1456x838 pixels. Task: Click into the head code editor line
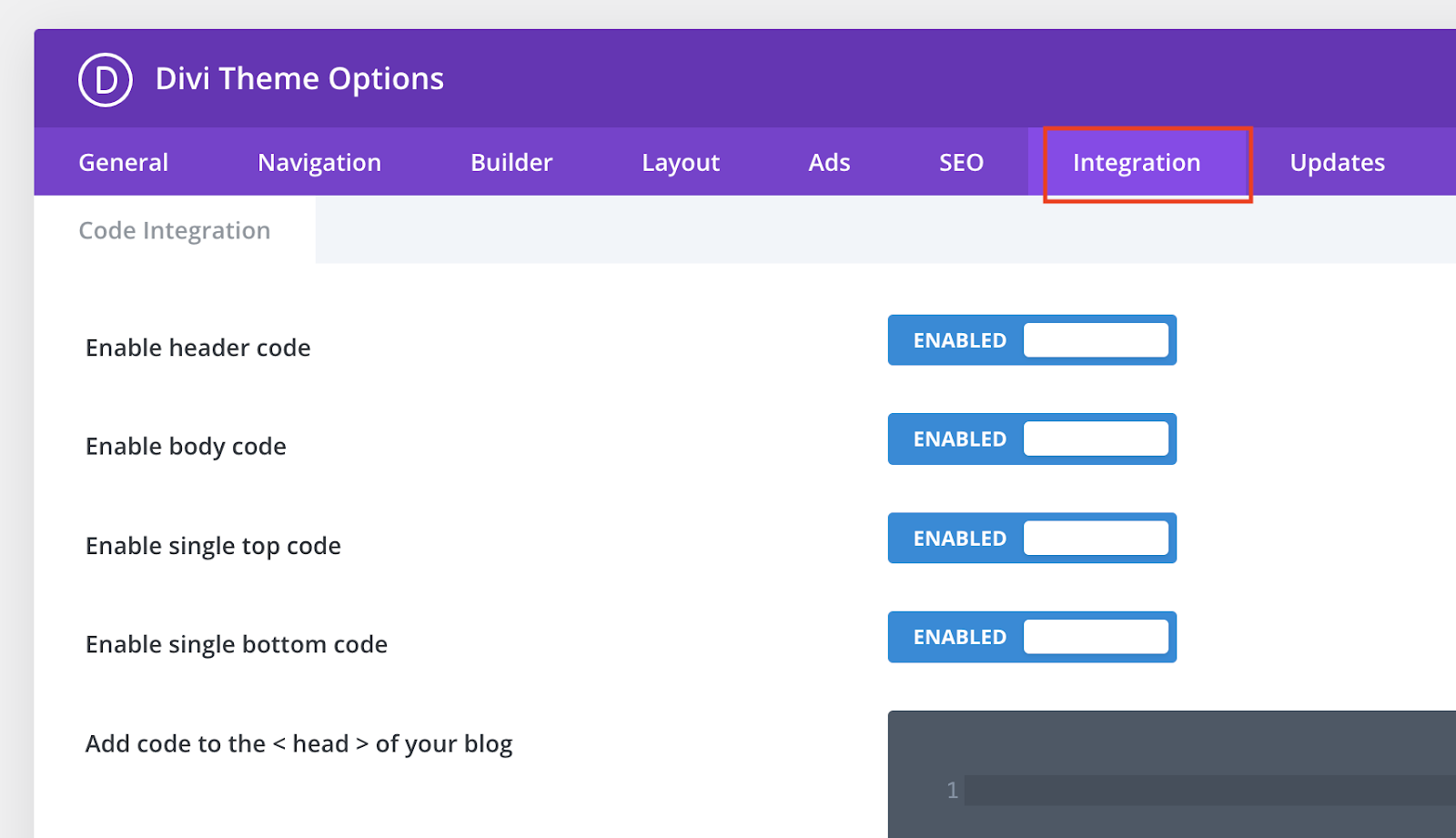tap(1201, 790)
